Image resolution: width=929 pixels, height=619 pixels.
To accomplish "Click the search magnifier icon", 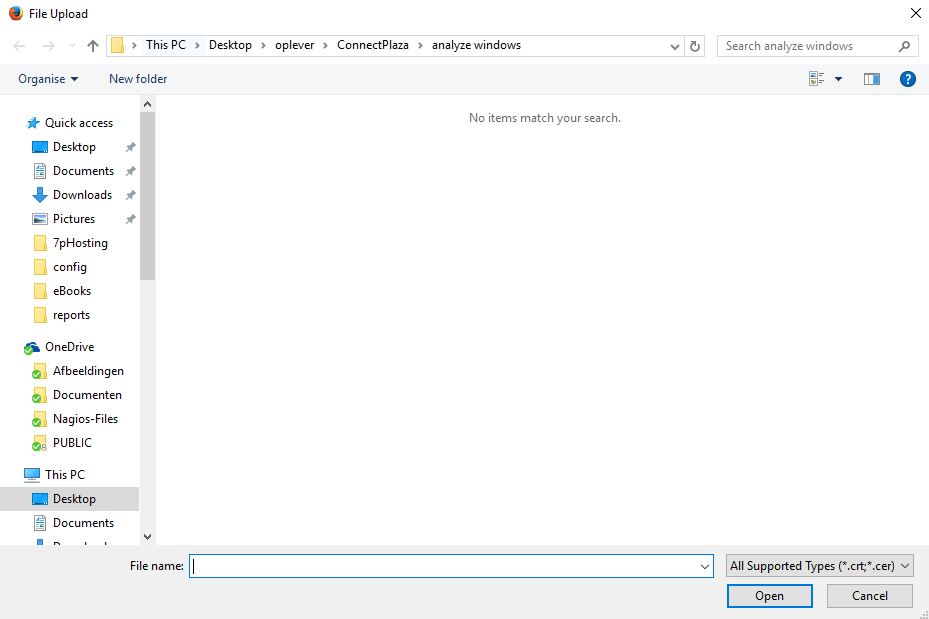I will coord(904,46).
